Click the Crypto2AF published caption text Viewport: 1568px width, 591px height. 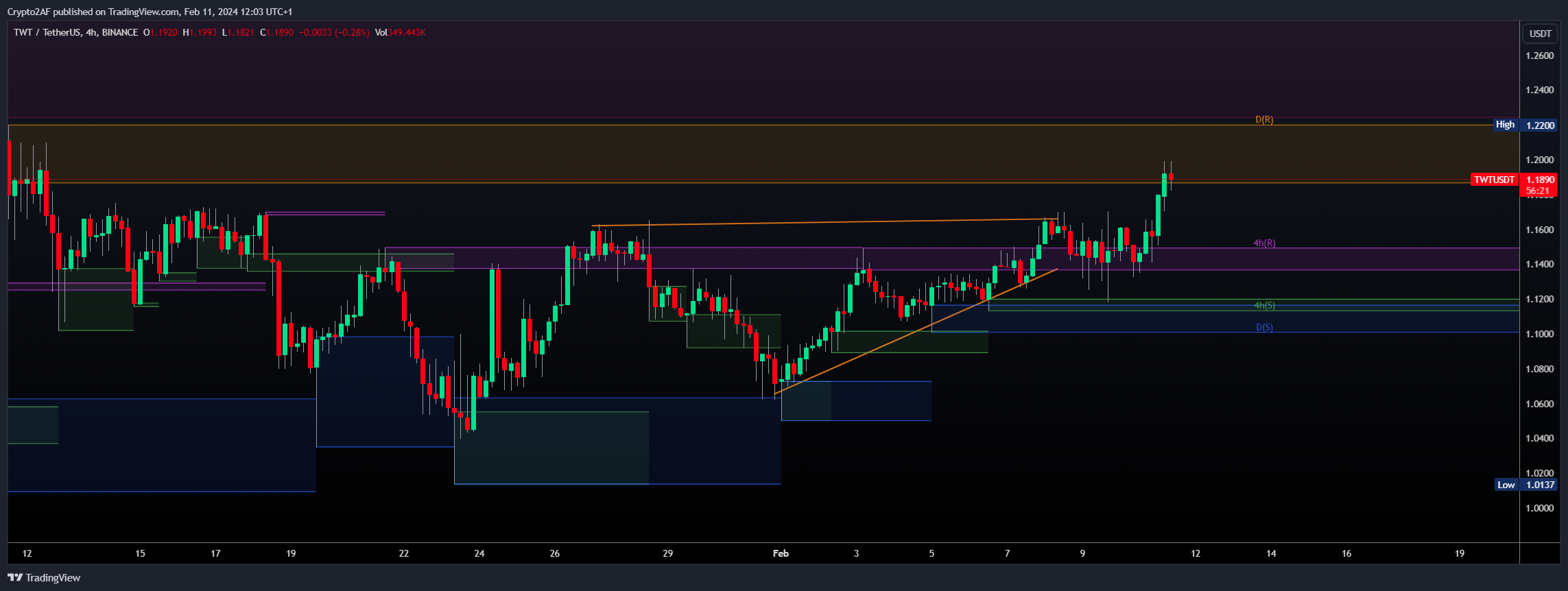[x=150, y=12]
